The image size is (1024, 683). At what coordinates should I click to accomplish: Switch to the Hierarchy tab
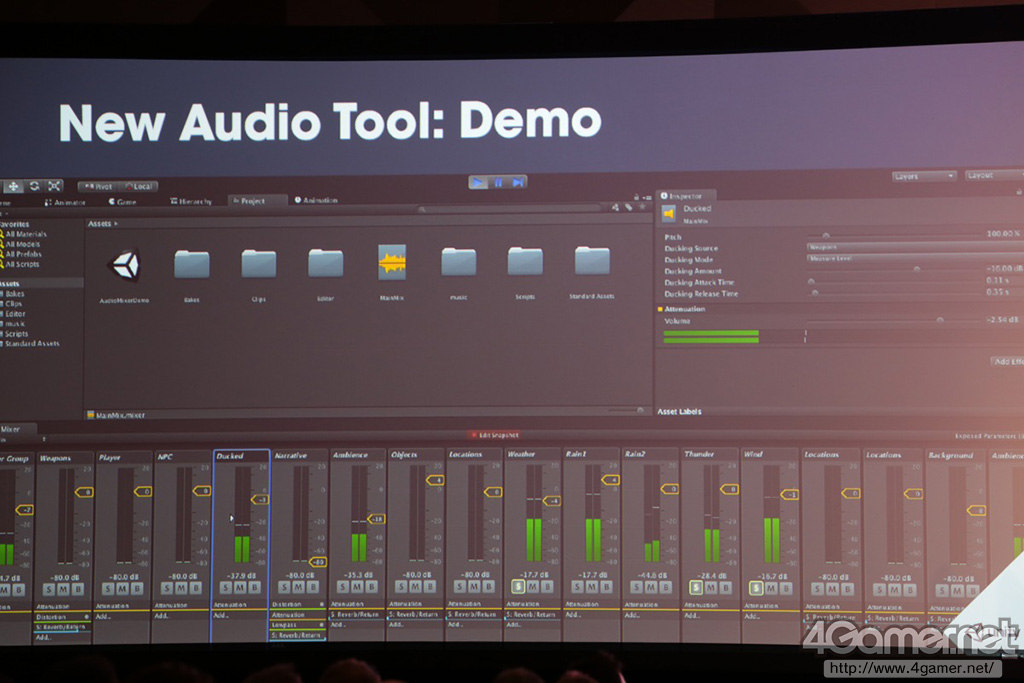point(191,201)
